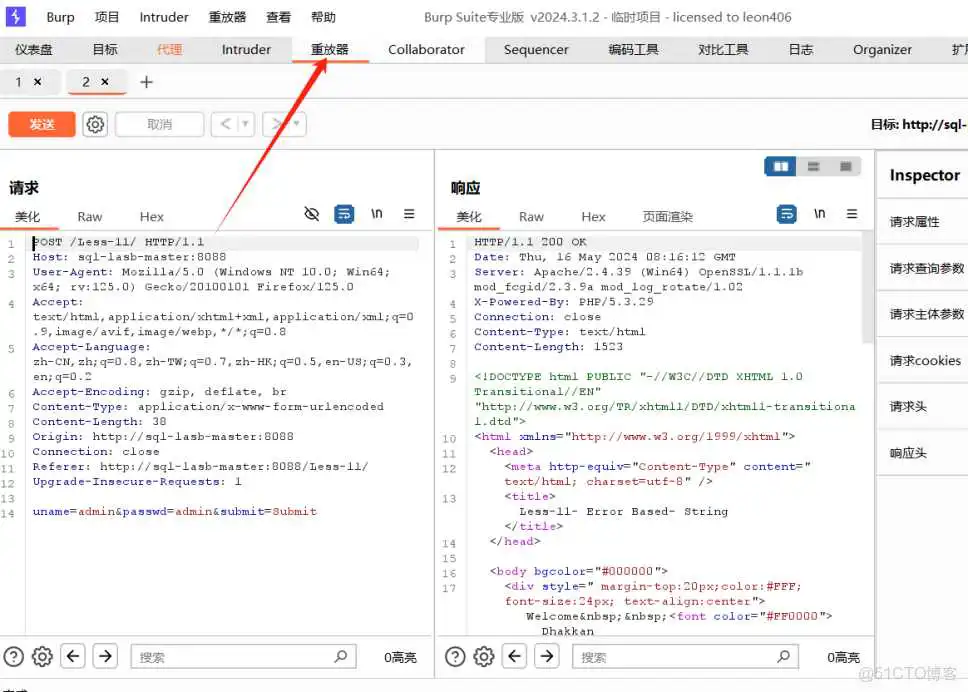Switch to the Organizer tab

pyautogui.click(x=882, y=49)
